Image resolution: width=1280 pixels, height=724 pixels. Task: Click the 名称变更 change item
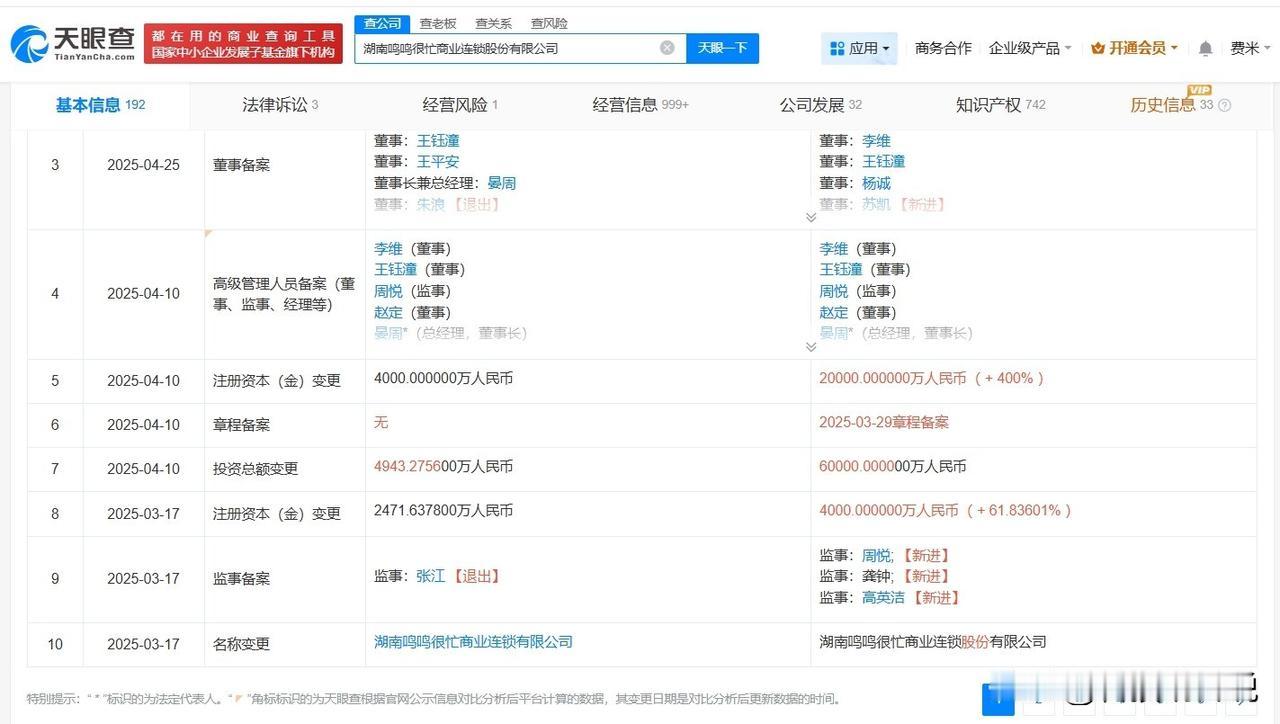coord(242,645)
